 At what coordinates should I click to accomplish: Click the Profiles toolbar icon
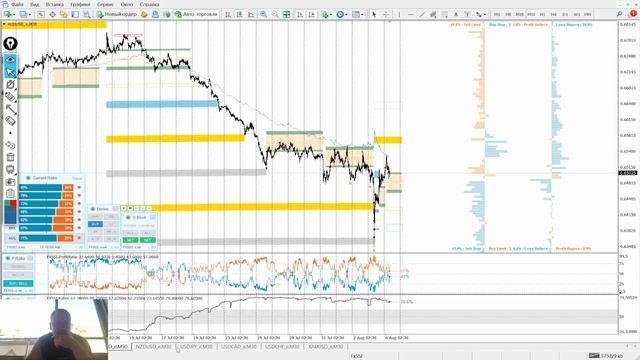tap(23, 14)
